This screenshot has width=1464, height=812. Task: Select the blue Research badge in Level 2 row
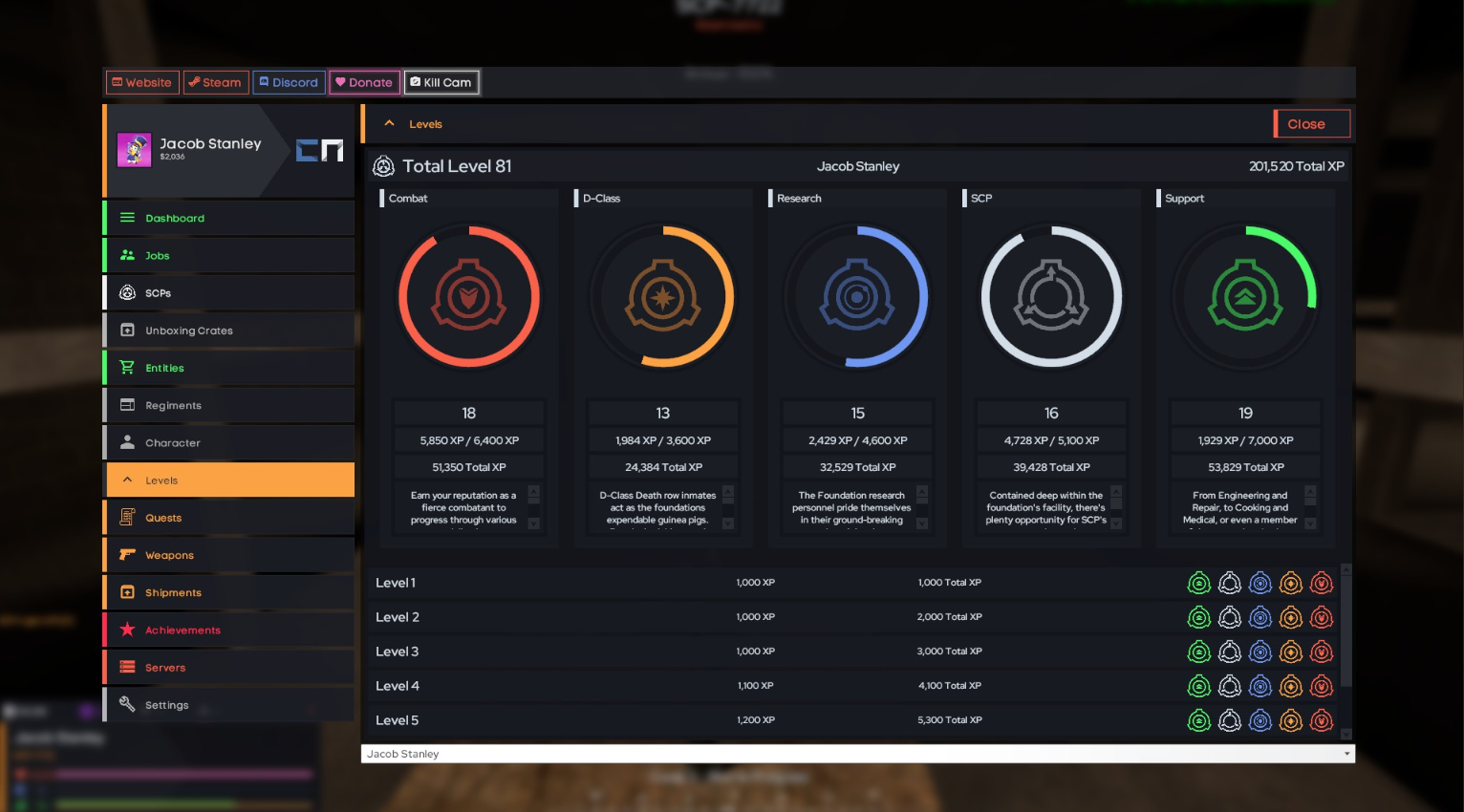[x=1260, y=617]
